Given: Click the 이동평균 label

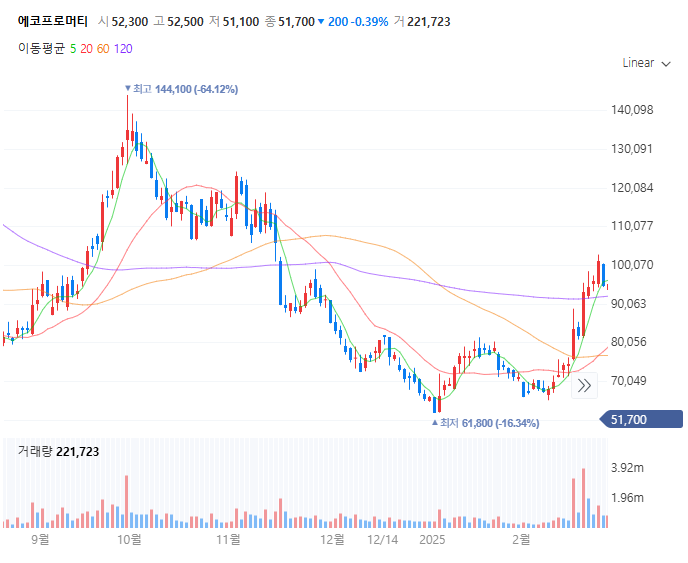Looking at the screenshot, I should pos(41,49).
